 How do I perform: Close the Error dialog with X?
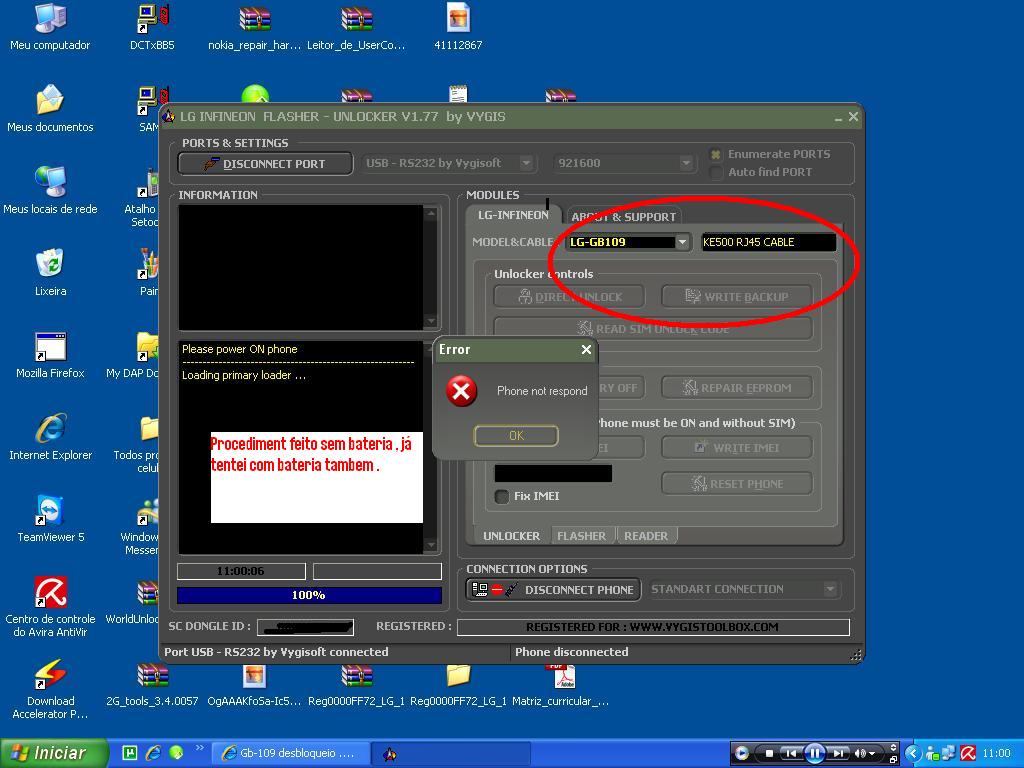point(586,350)
